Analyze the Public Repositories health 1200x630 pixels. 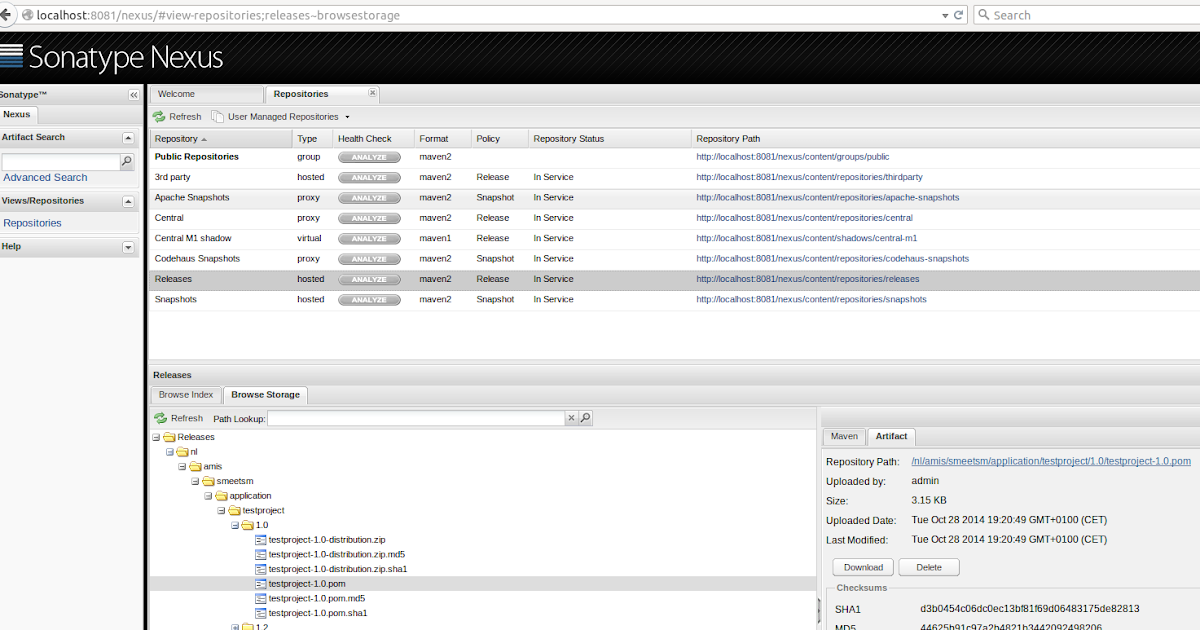369,157
